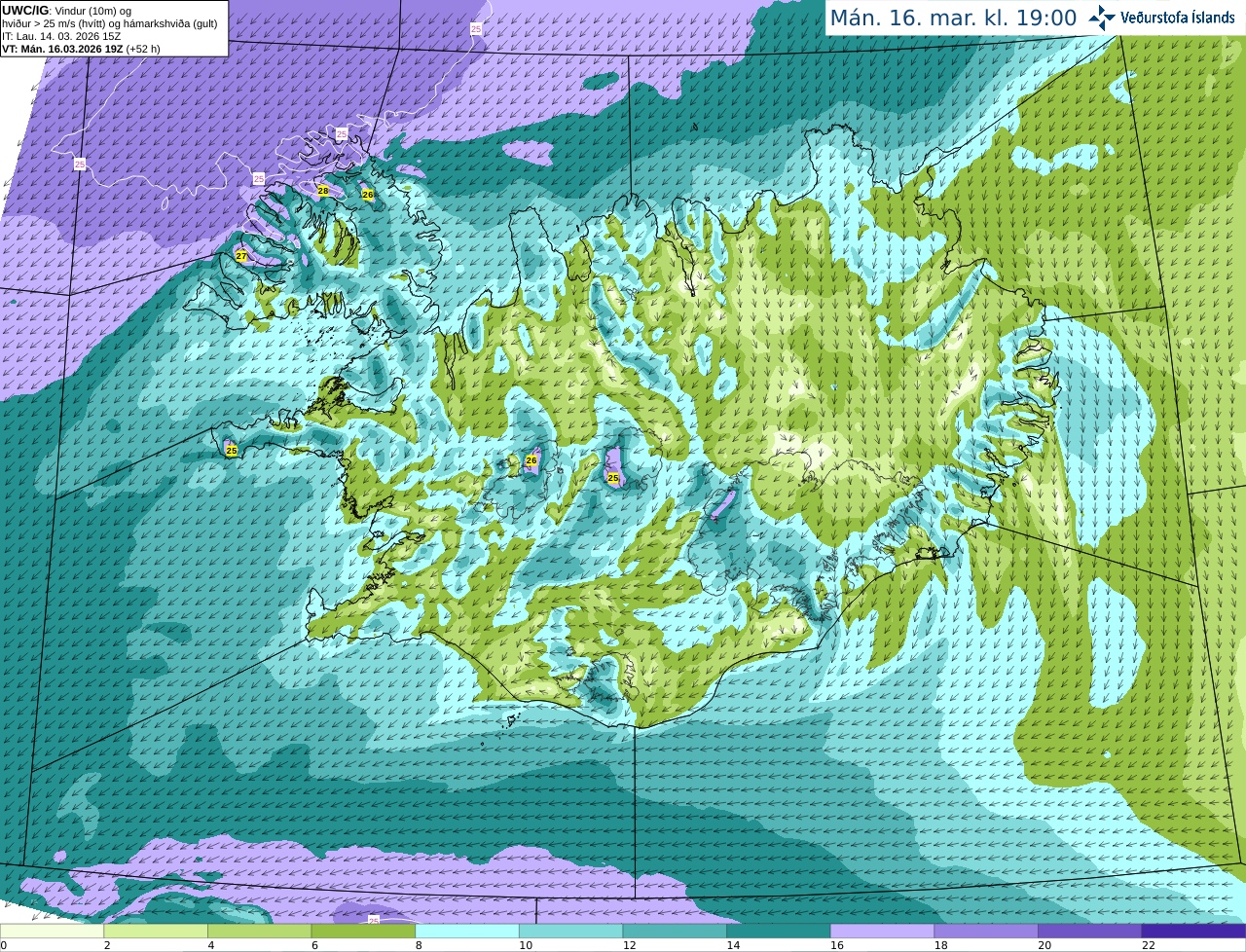
Task: Click the 16–18 m/s lavender swatch
Action: point(883,932)
